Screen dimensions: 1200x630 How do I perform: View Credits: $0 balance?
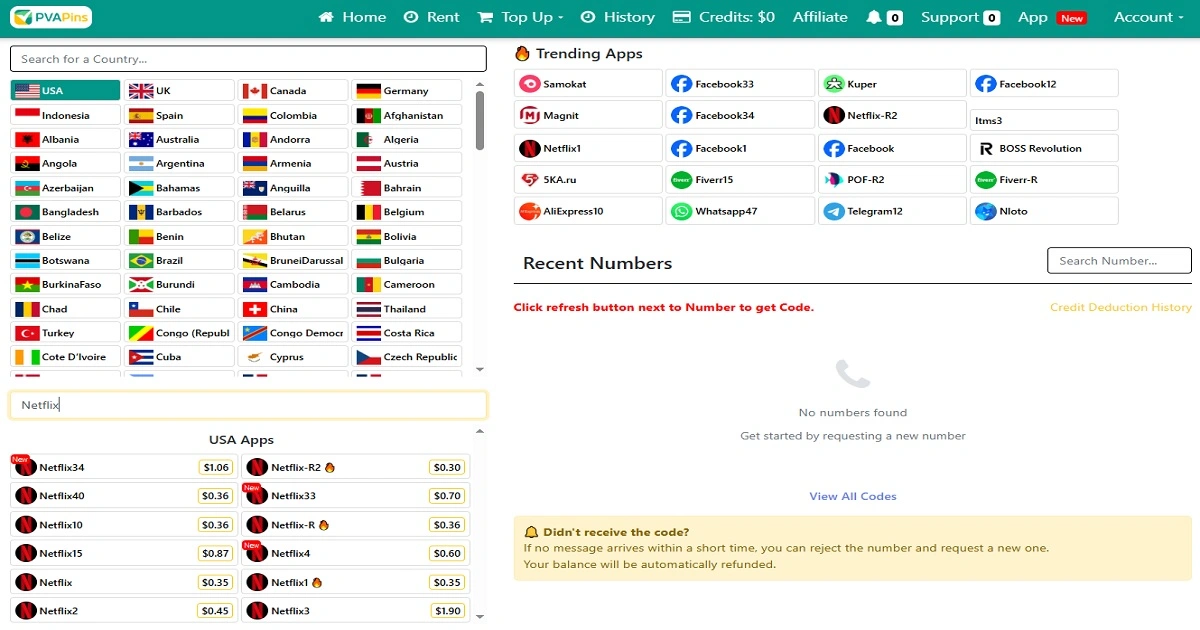(724, 17)
